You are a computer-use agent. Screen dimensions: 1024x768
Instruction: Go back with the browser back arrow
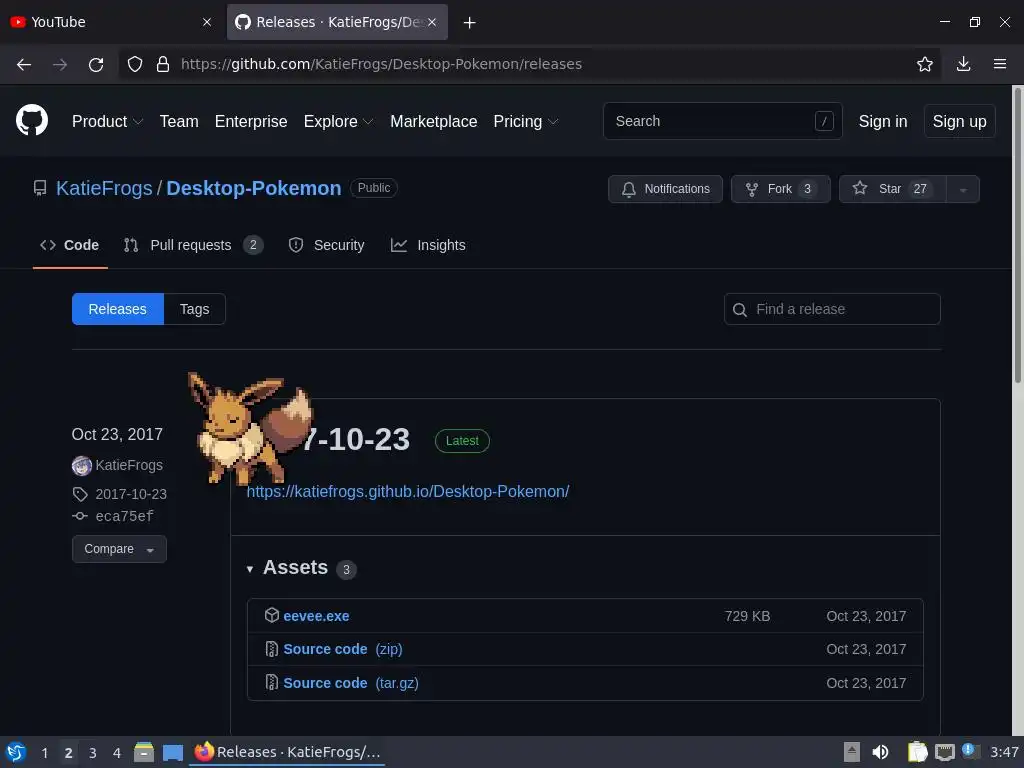coord(24,64)
